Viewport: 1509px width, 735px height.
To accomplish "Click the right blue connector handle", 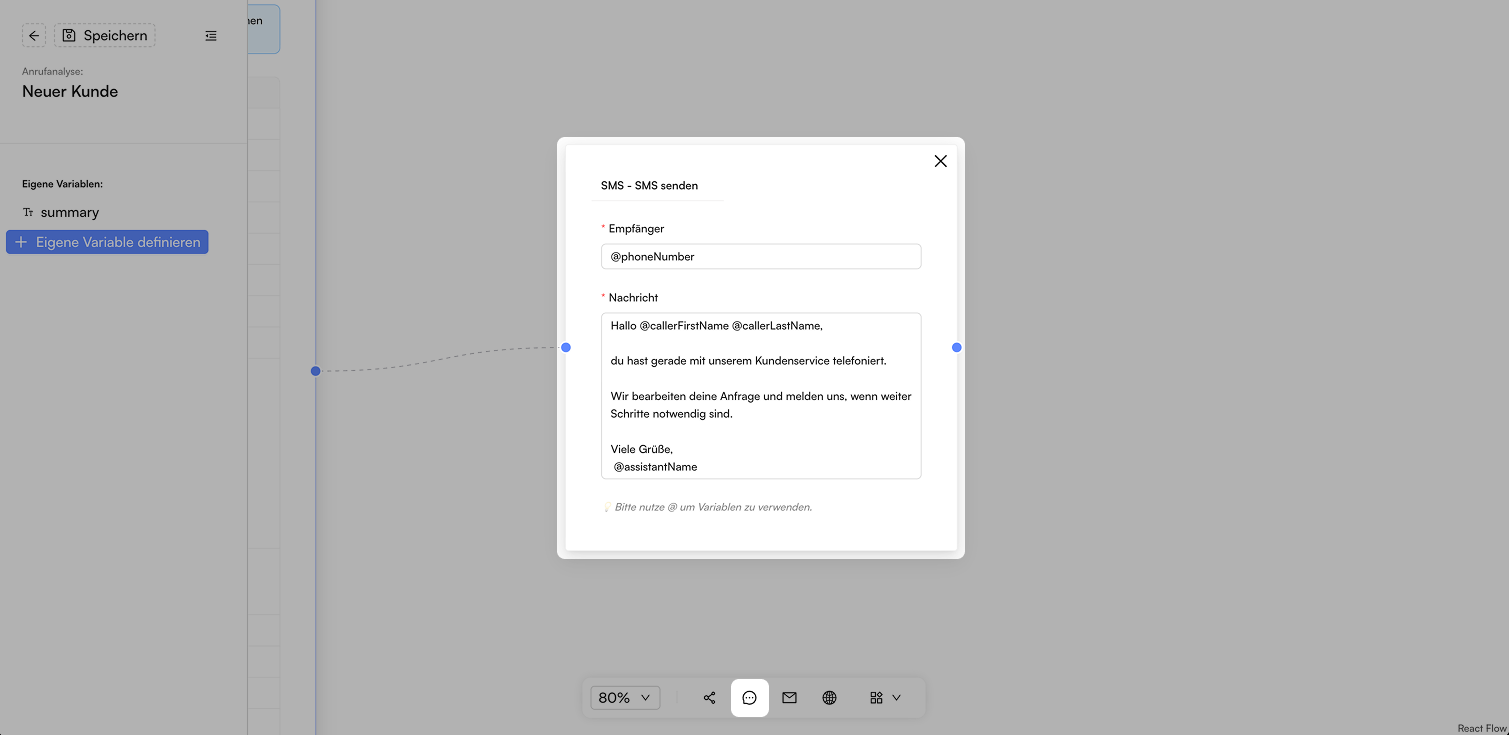I will pyautogui.click(x=957, y=347).
